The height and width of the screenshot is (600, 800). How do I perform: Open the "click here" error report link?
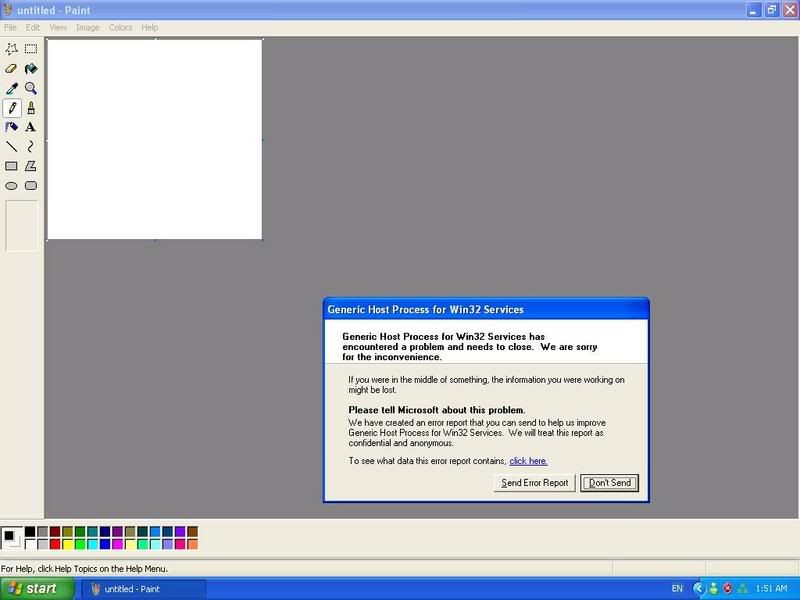[x=528, y=461]
